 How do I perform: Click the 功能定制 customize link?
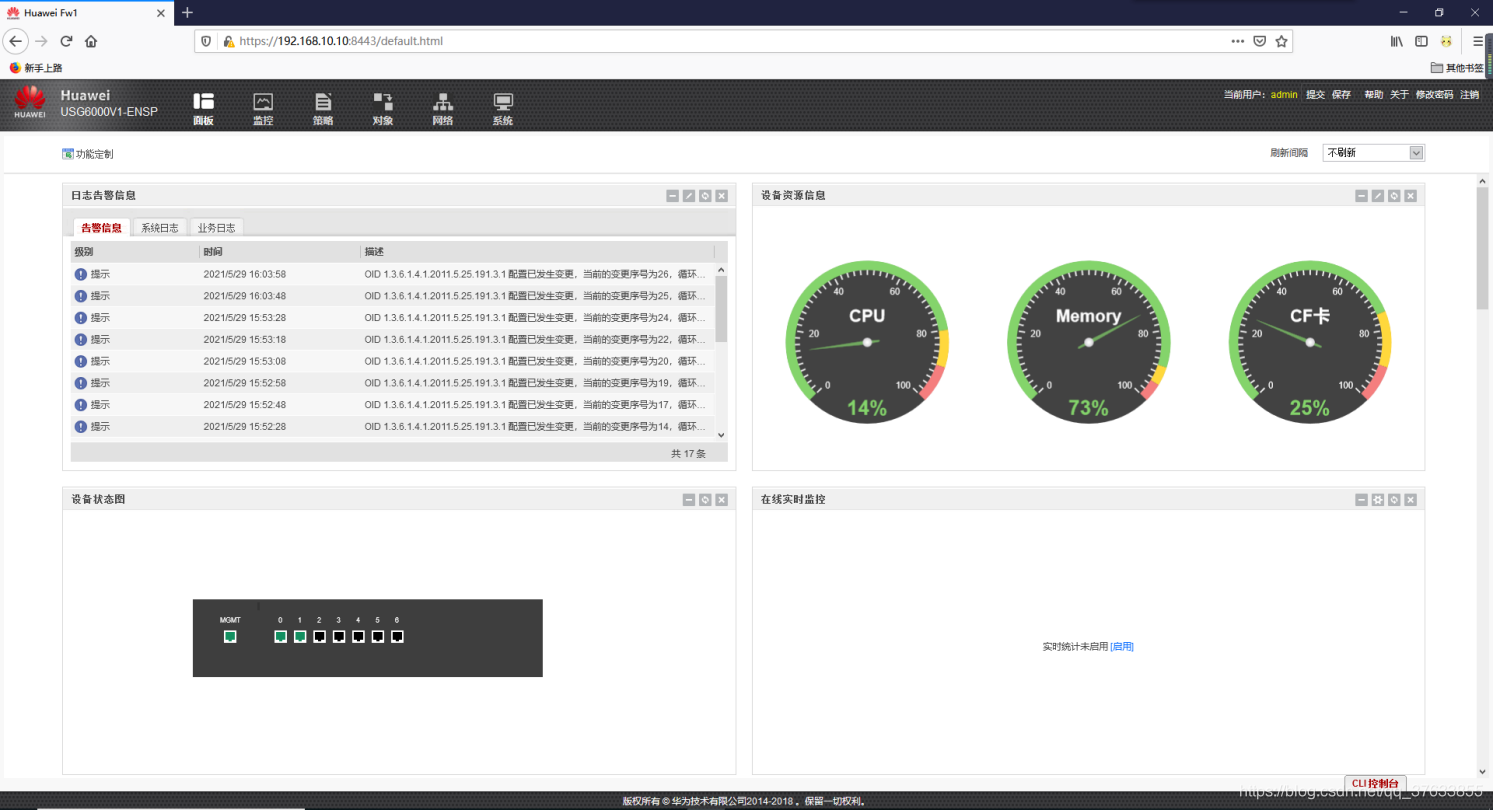pos(88,154)
